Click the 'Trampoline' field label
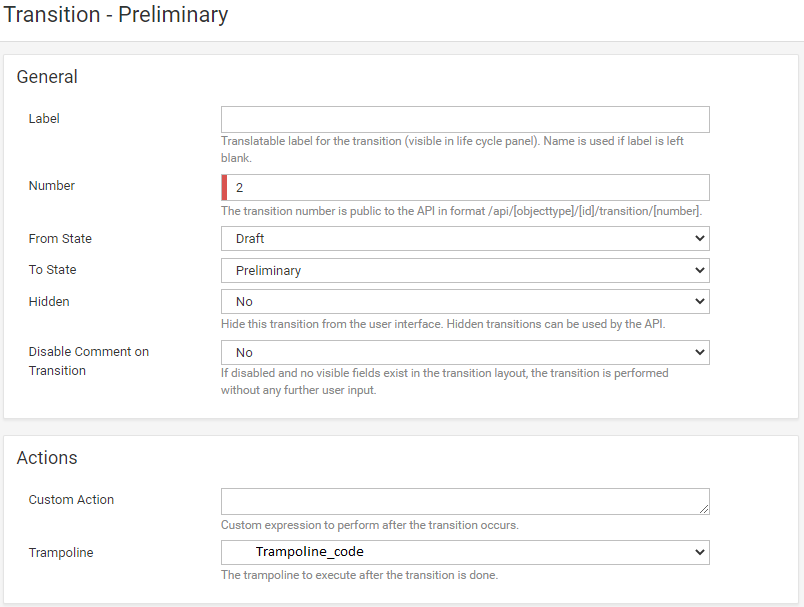Image resolution: width=804 pixels, height=607 pixels. [x=62, y=552]
